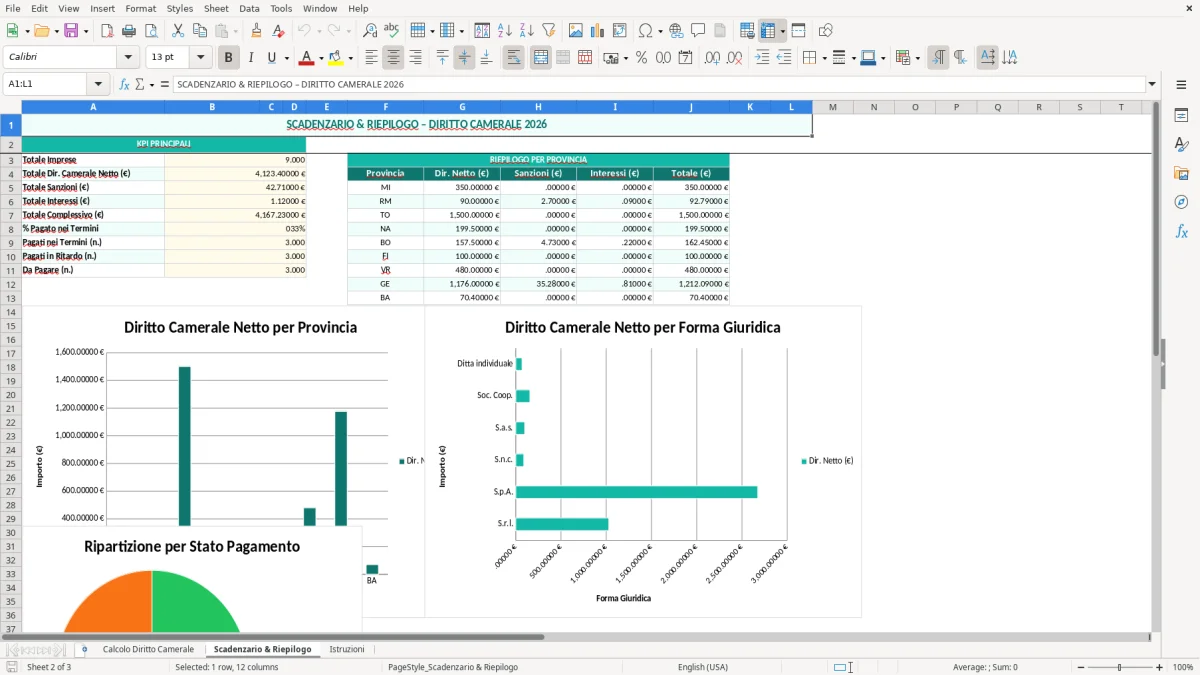Open the sidebar Navigator
This screenshot has width=1200, height=675.
[x=1181, y=202]
